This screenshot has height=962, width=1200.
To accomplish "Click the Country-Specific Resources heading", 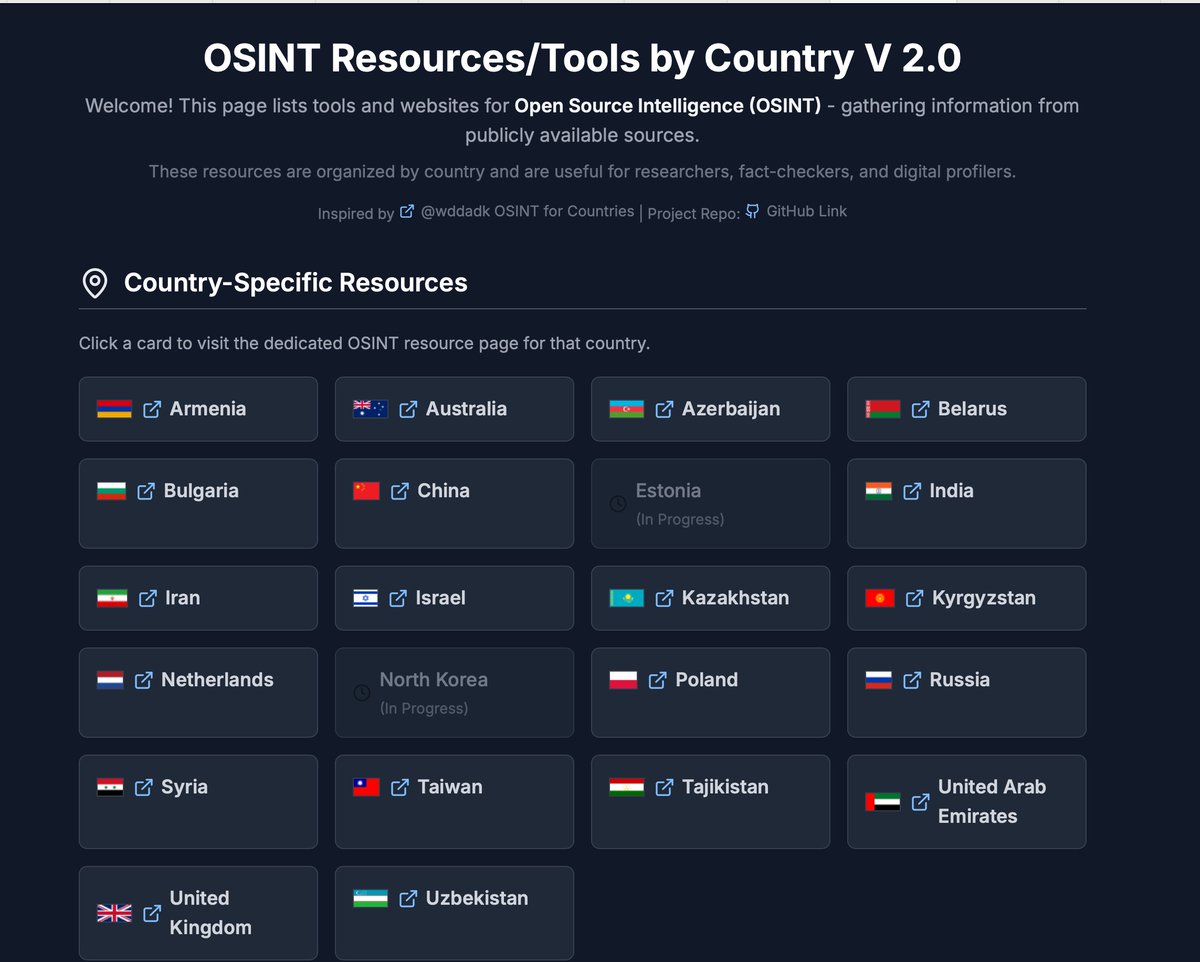I will (296, 283).
